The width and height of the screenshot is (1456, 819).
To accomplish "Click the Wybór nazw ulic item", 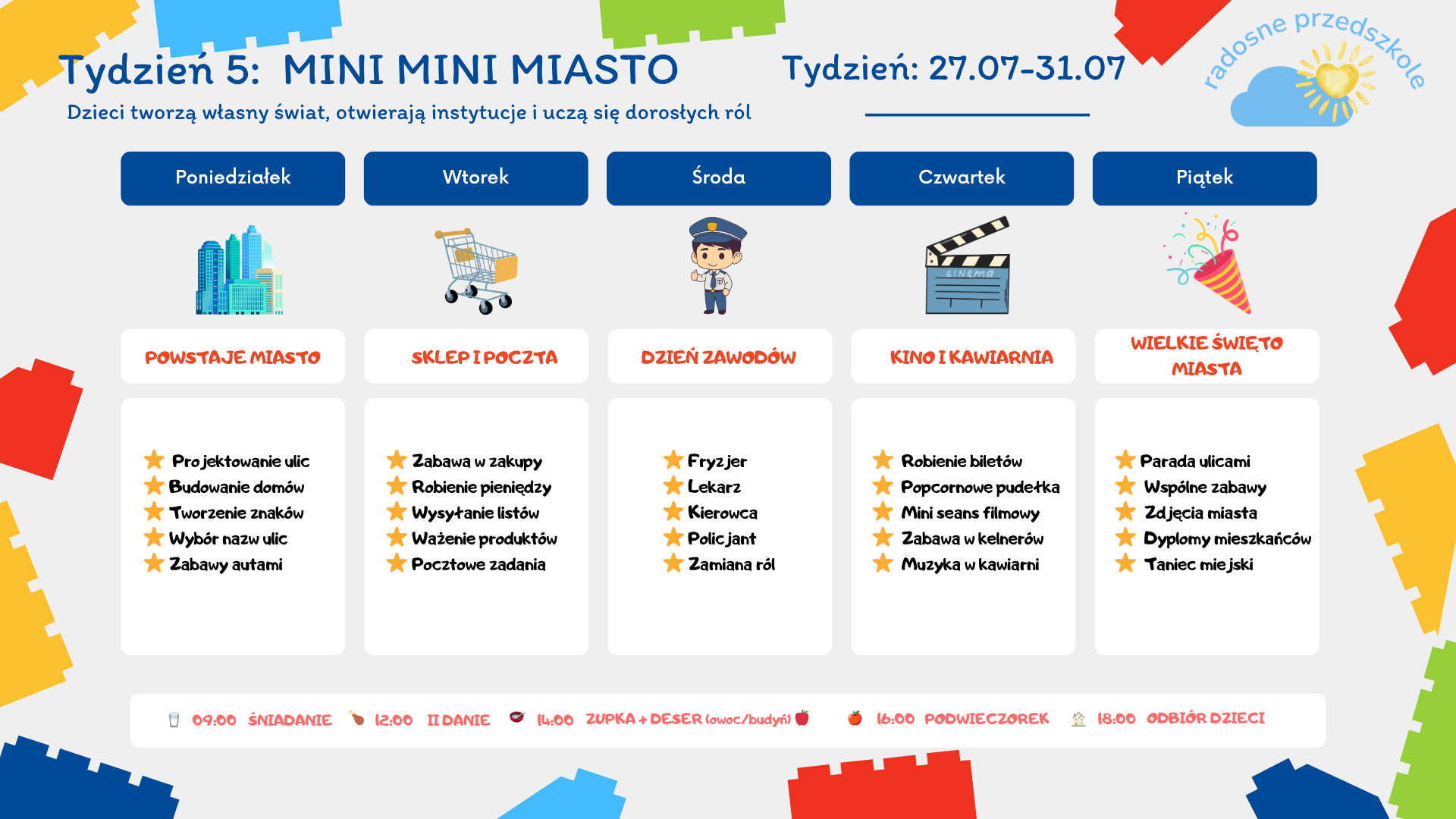I will point(228,538).
